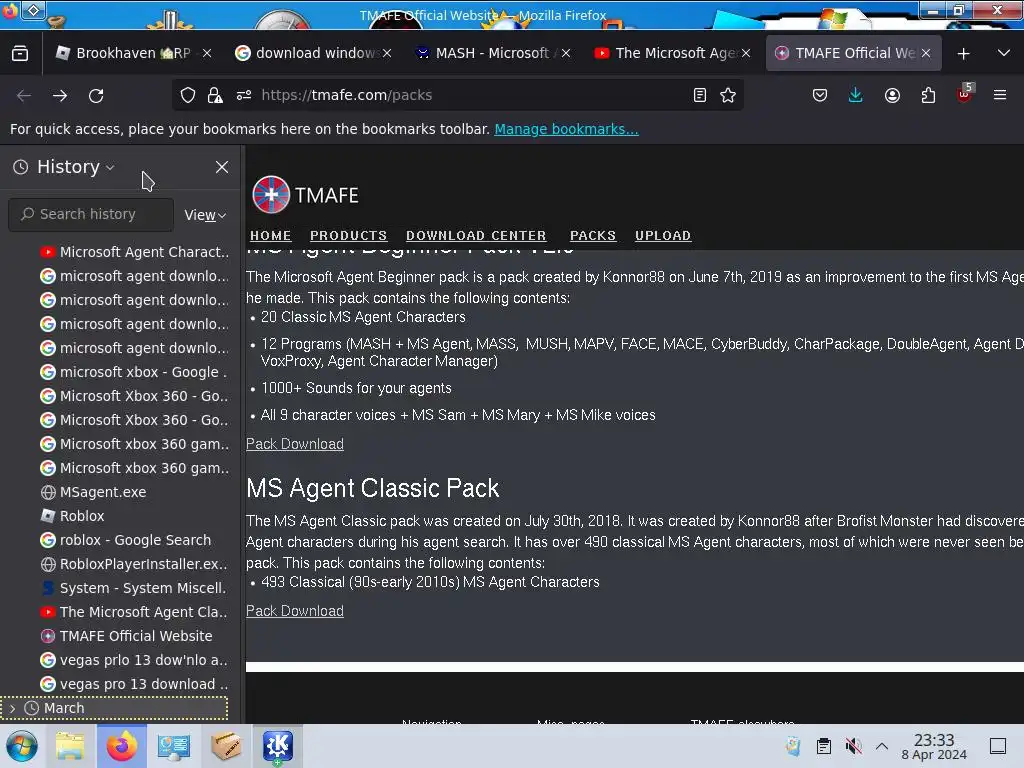Open the package box taskbar icon
1024x768 pixels.
pos(226,746)
